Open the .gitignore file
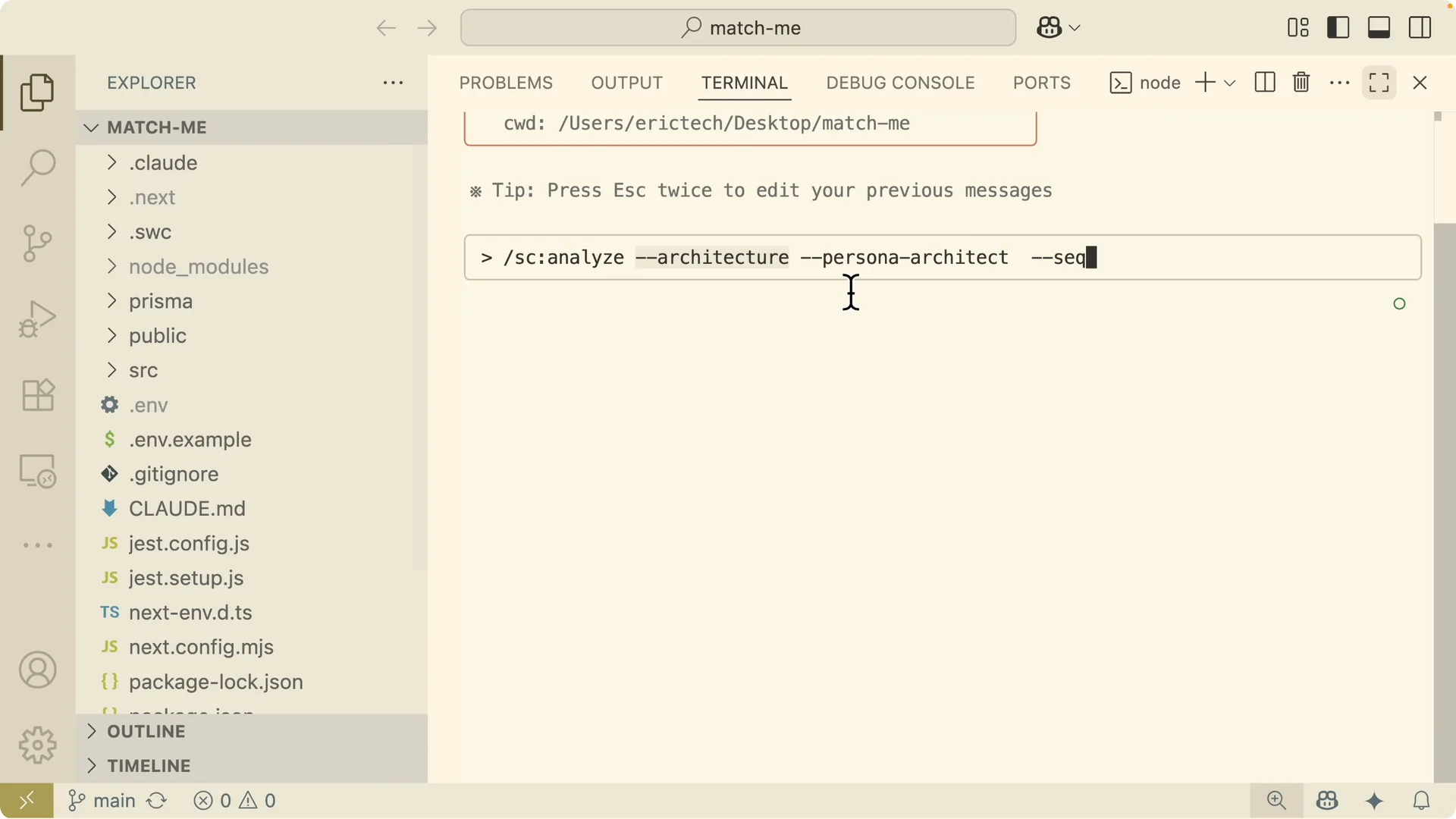 pyautogui.click(x=252, y=474)
